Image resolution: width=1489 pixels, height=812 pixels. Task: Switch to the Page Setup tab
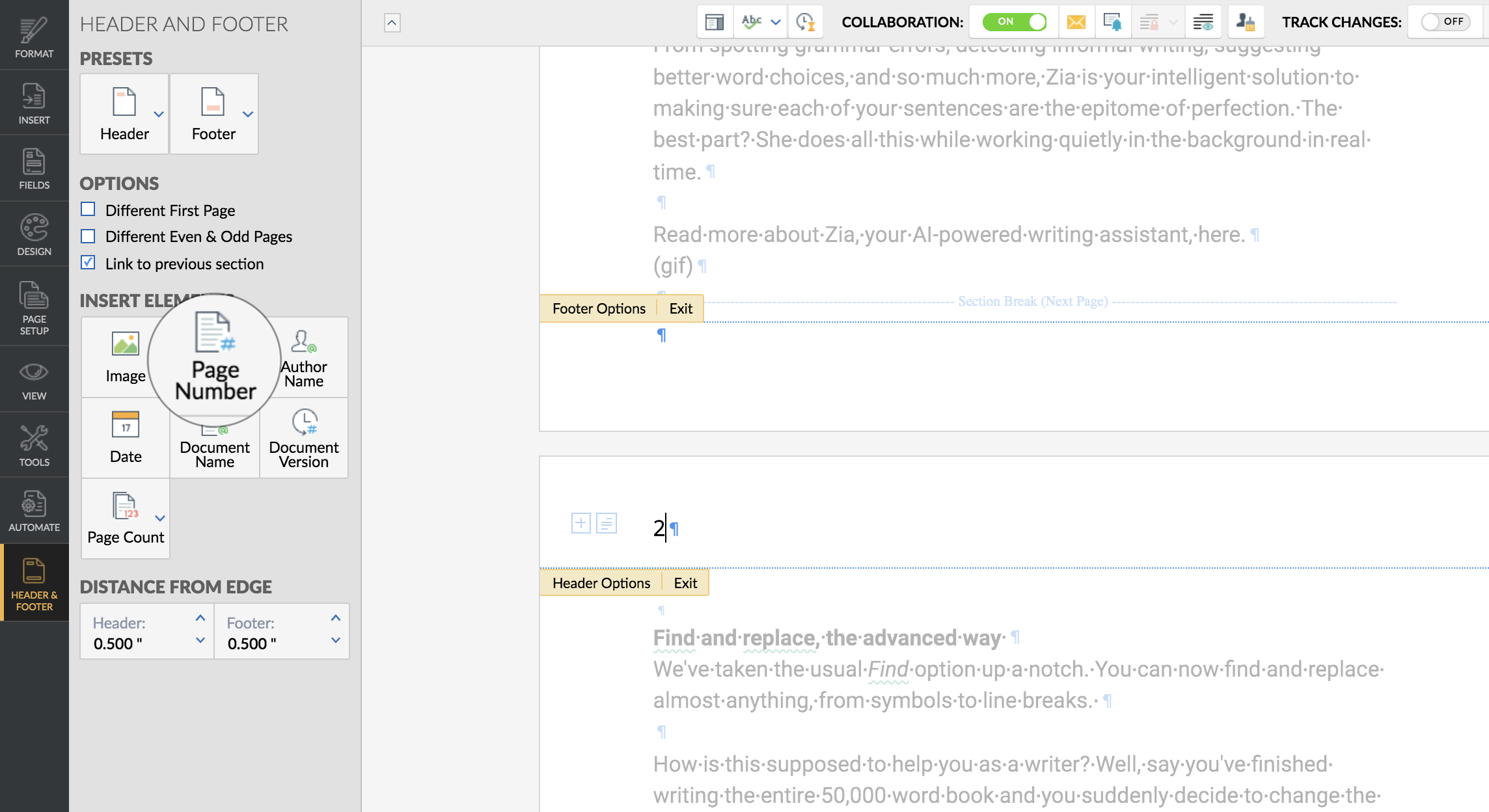(34, 307)
